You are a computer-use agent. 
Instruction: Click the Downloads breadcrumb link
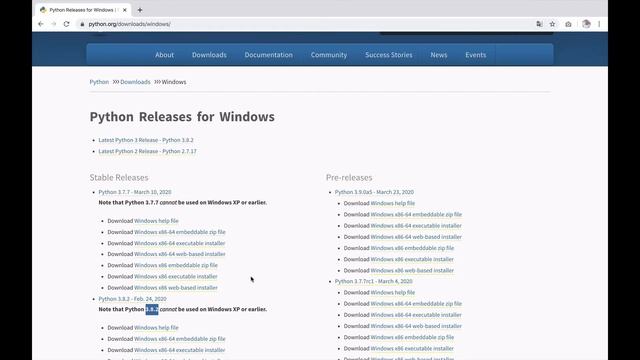tap(135, 82)
